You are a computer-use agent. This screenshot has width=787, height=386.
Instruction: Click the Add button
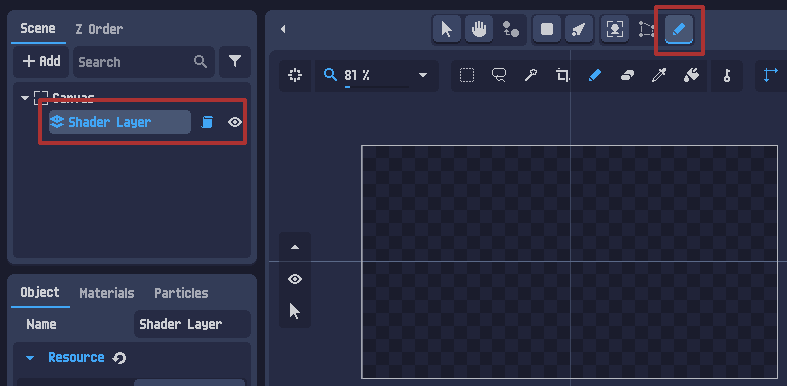[x=41, y=61]
